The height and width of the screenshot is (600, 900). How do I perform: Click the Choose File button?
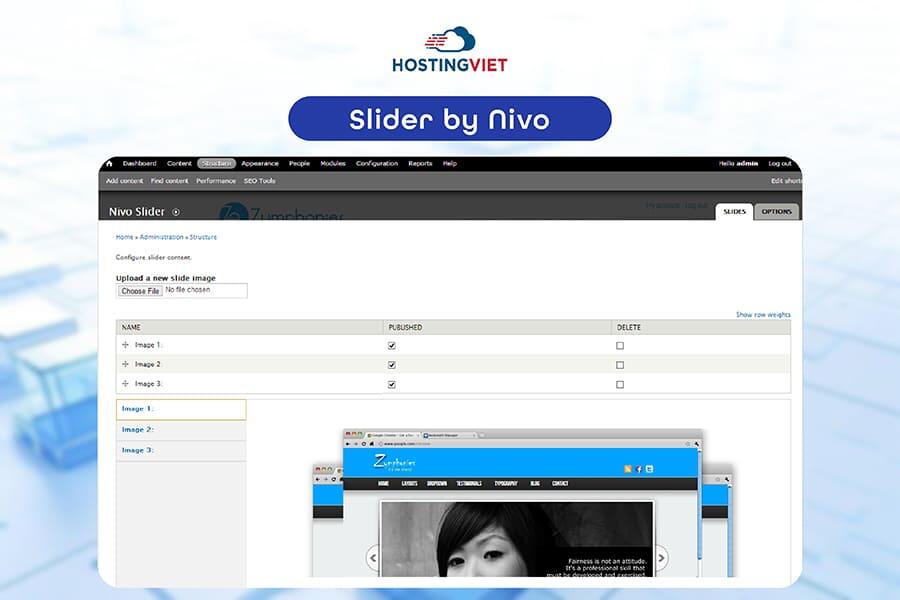(x=139, y=290)
